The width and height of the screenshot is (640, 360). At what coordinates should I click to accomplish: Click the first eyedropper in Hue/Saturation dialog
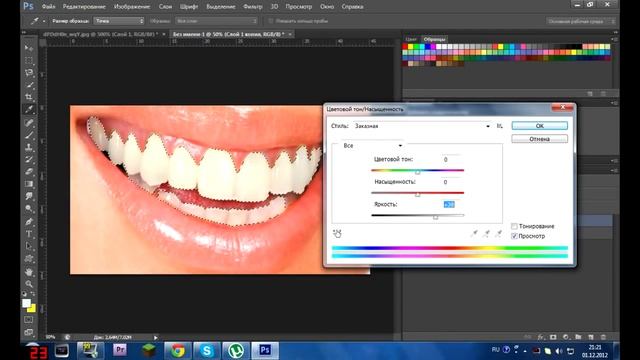click(474, 233)
